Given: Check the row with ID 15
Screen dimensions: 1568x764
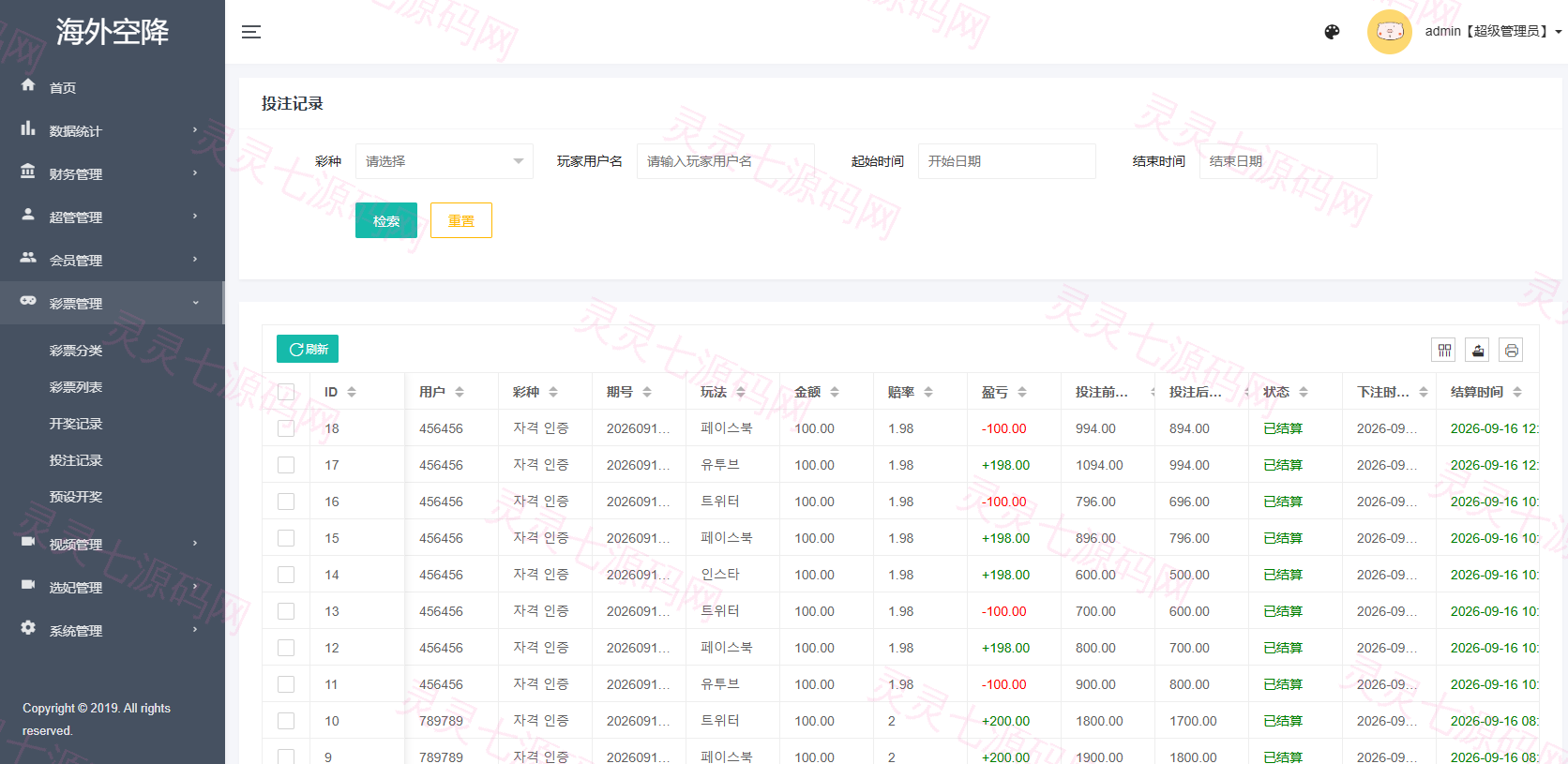Looking at the screenshot, I should click(286, 538).
